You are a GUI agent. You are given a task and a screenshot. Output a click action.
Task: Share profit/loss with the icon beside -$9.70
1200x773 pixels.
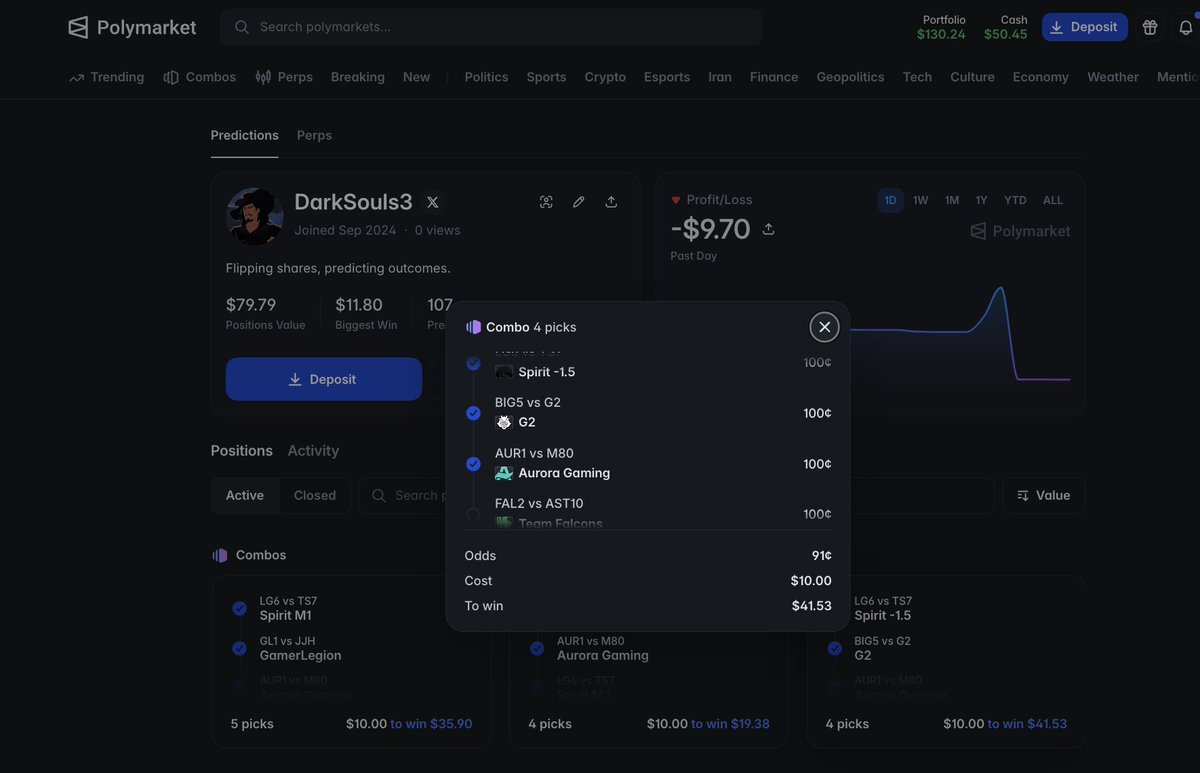point(768,229)
